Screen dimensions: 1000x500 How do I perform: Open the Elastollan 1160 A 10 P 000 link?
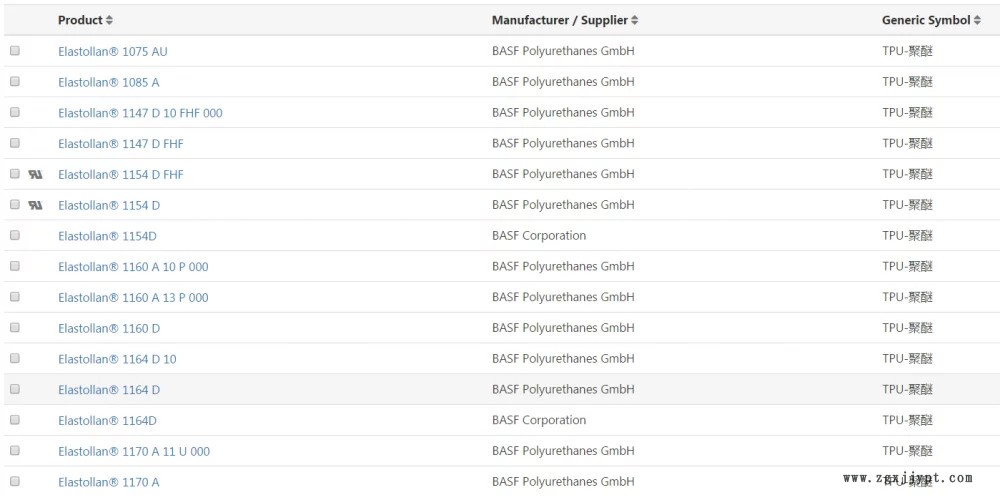(133, 267)
